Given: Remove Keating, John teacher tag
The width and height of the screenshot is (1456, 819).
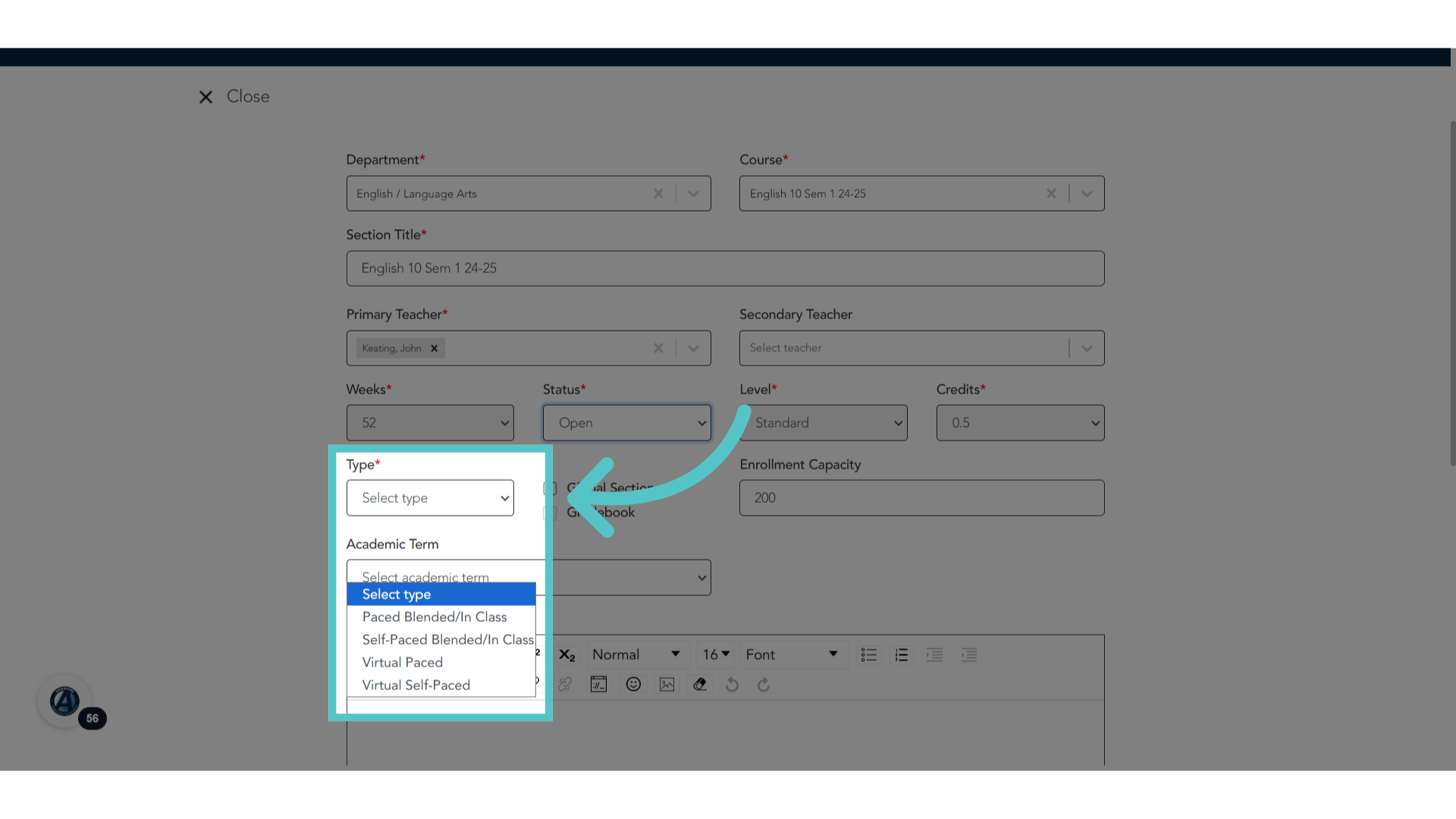Looking at the screenshot, I should (x=435, y=348).
